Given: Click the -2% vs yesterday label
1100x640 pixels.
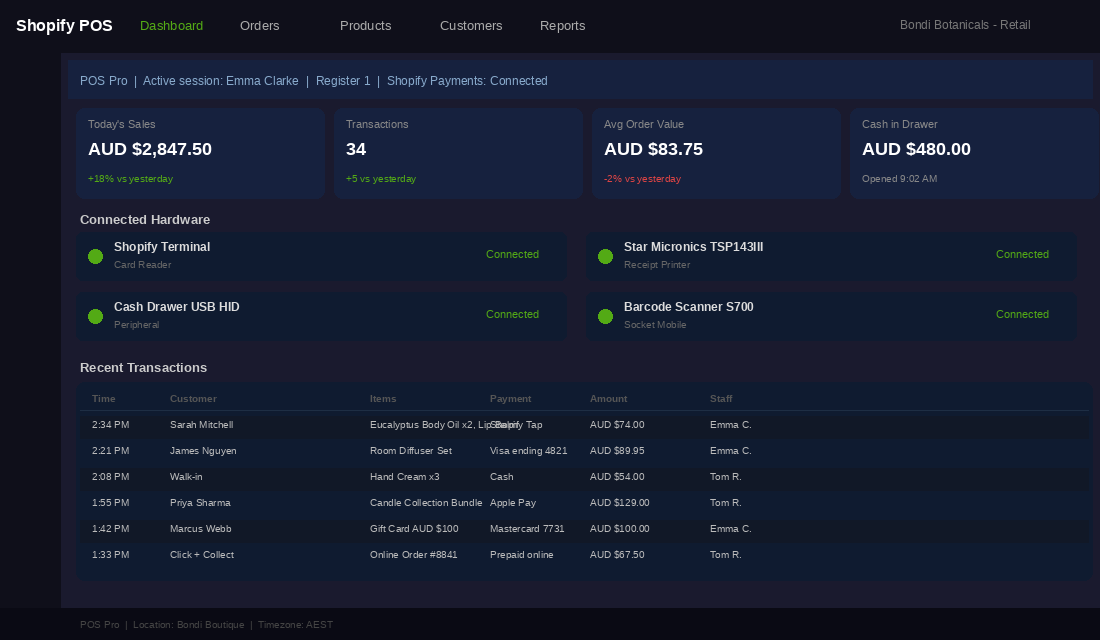Looking at the screenshot, I should point(642,179).
